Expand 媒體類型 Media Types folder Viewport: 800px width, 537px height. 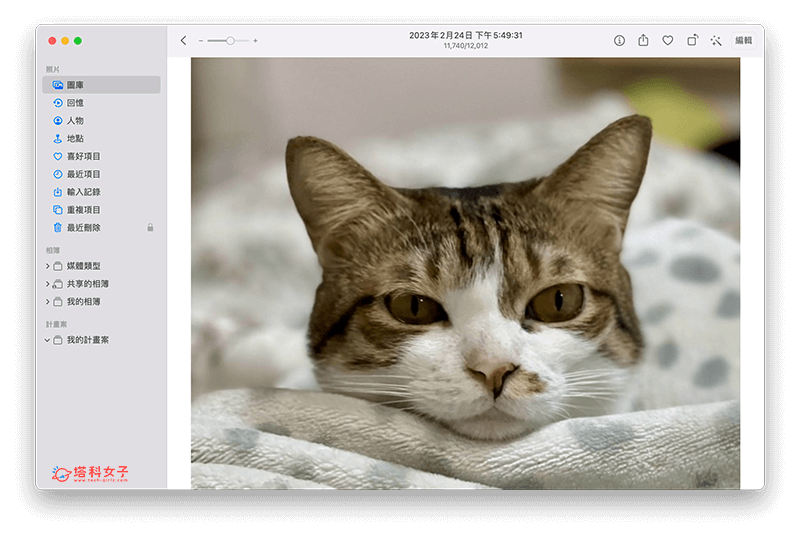47,266
